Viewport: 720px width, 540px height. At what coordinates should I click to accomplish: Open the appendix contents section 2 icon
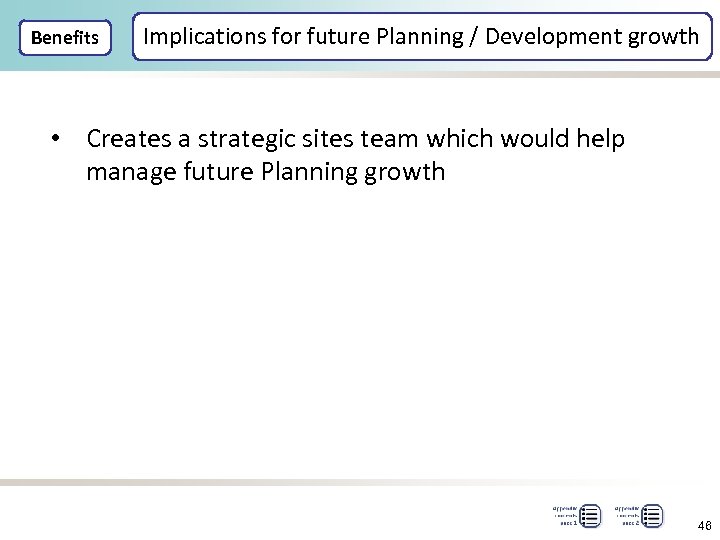coord(652,516)
